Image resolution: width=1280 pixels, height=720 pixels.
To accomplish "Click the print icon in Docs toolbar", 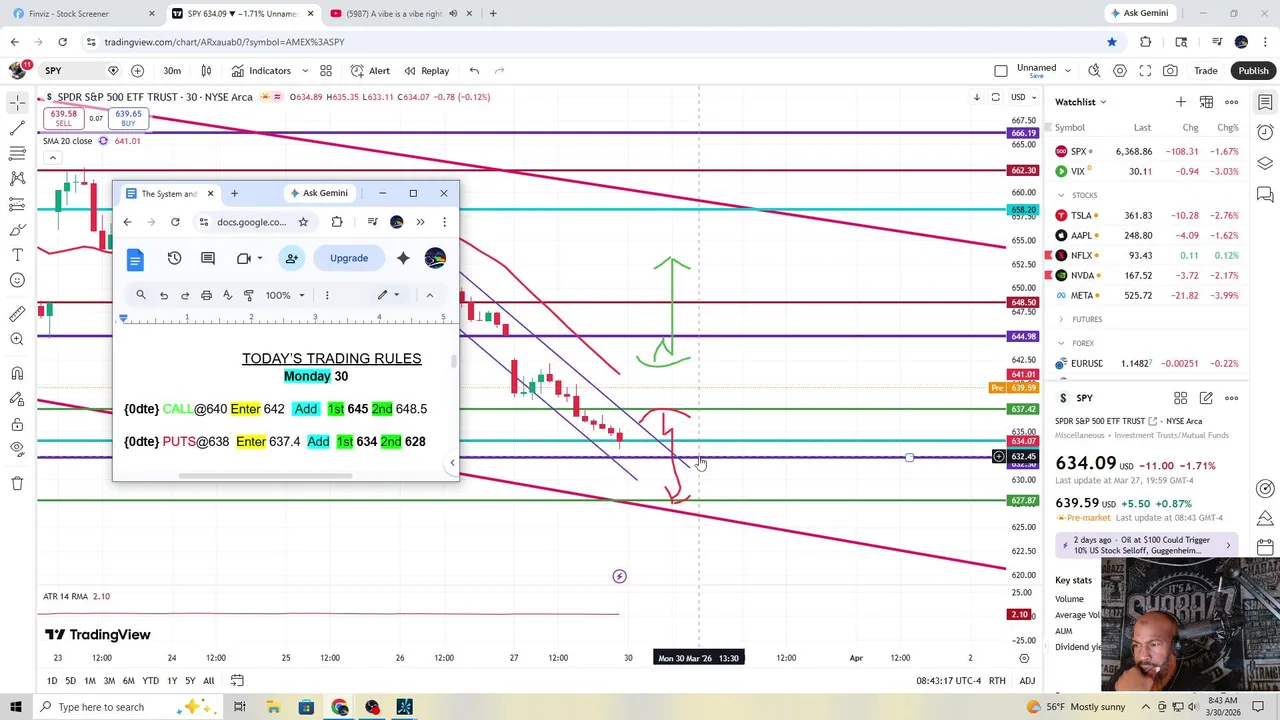I will pyautogui.click(x=206, y=295).
